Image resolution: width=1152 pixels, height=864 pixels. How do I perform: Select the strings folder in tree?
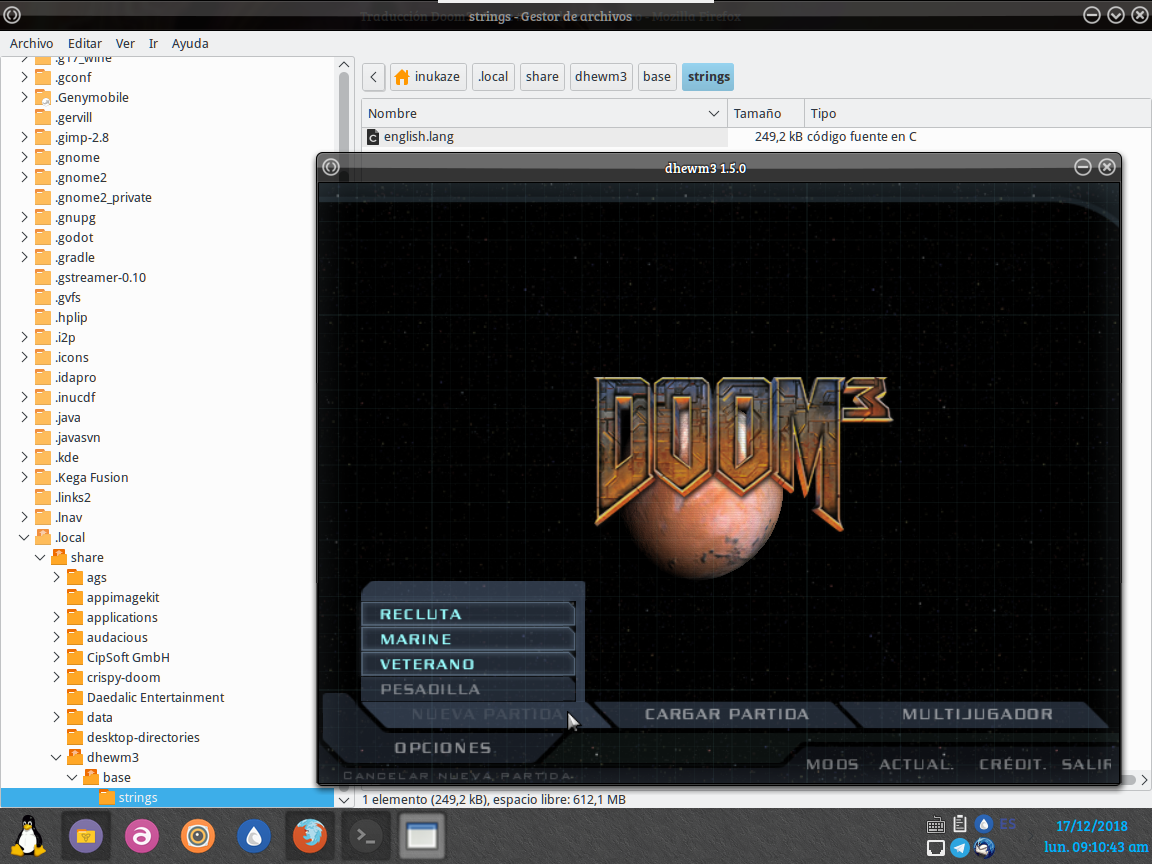(x=168, y=797)
